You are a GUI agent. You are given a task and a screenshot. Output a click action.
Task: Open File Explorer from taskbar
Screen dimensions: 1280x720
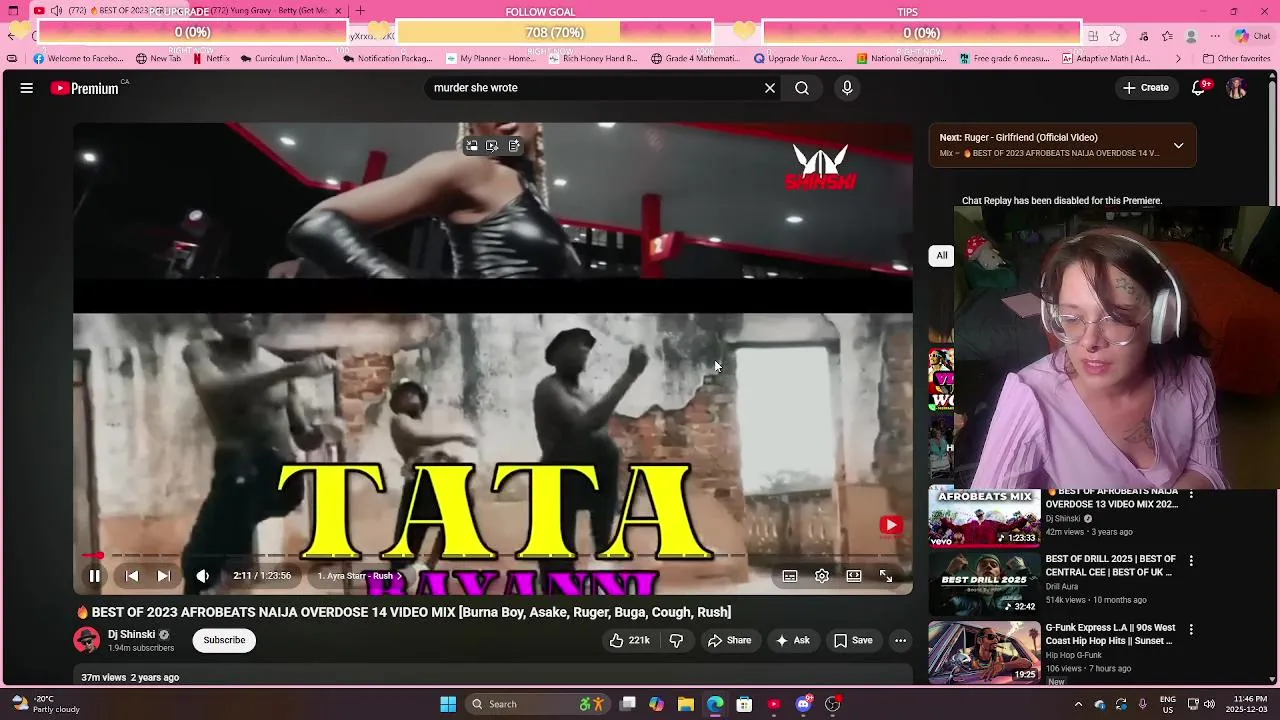pos(686,704)
